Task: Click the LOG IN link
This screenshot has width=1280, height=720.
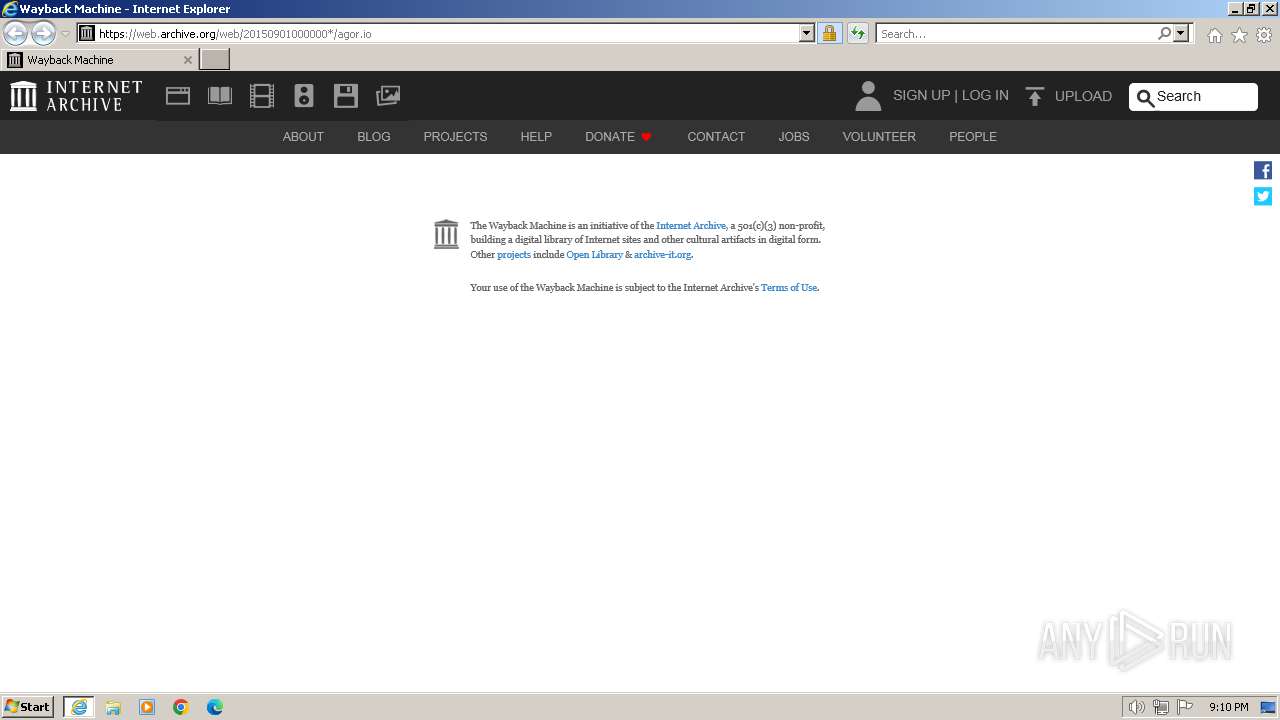Action: [985, 96]
